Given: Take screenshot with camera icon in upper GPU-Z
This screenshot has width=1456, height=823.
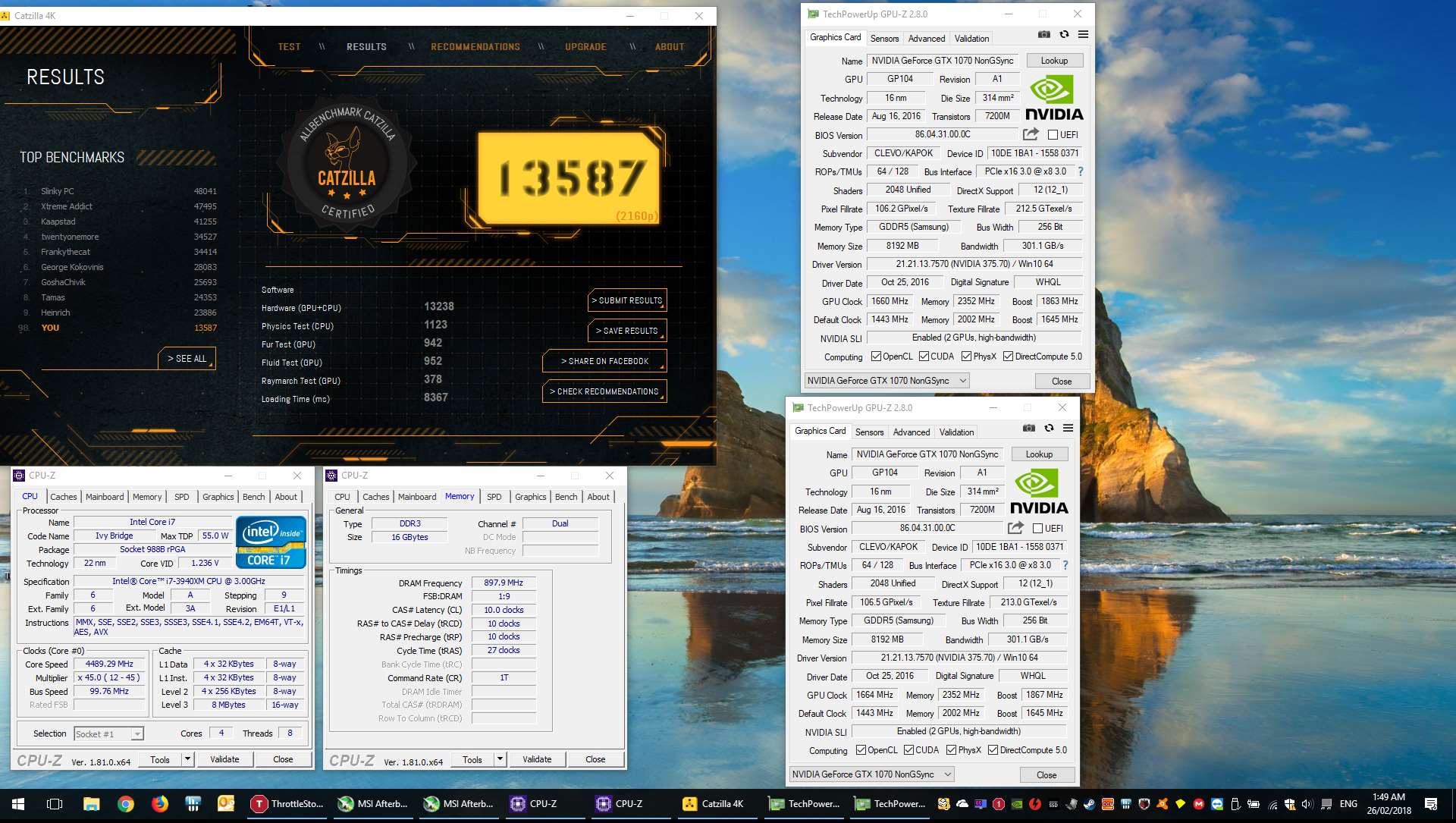Looking at the screenshot, I should pyautogui.click(x=1044, y=35).
